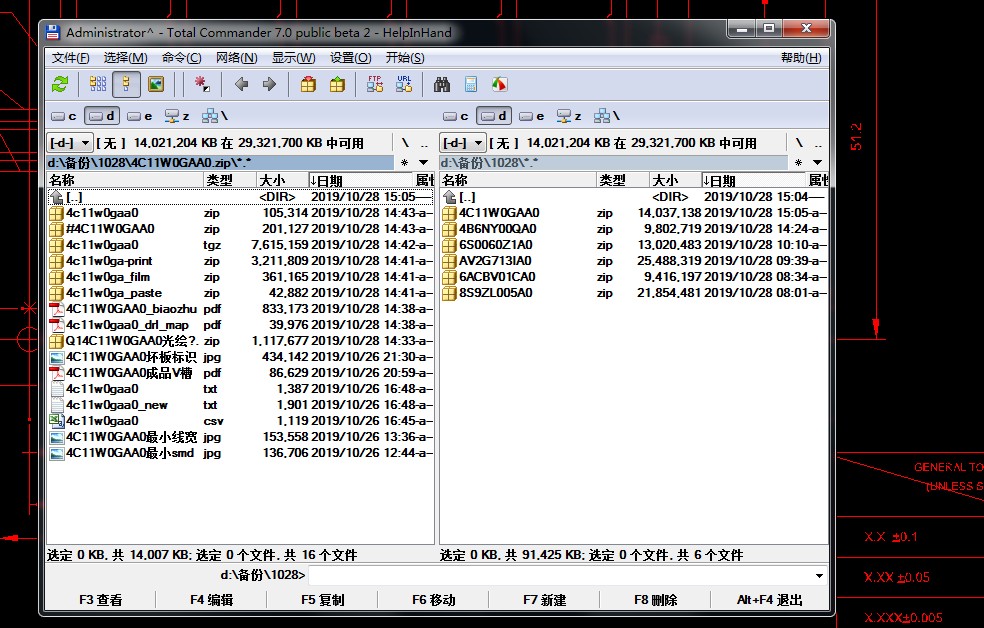Screen dimensions: 984x628
Task: Click into the command line input field
Action: pos(560,576)
